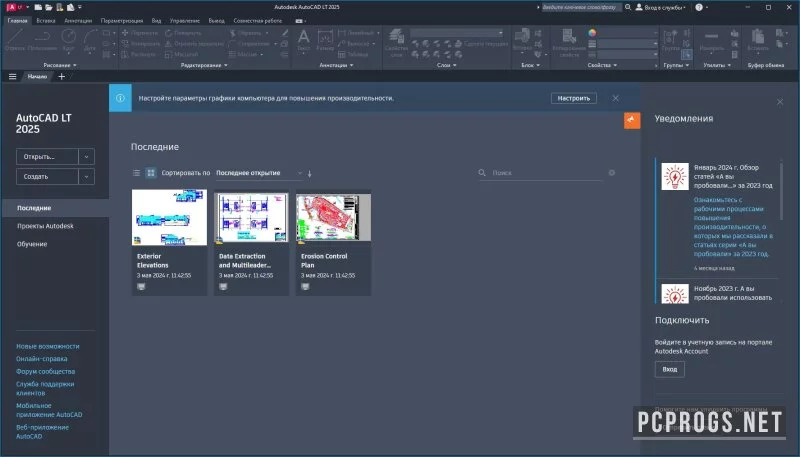Switch recent files to list view

coord(136,173)
